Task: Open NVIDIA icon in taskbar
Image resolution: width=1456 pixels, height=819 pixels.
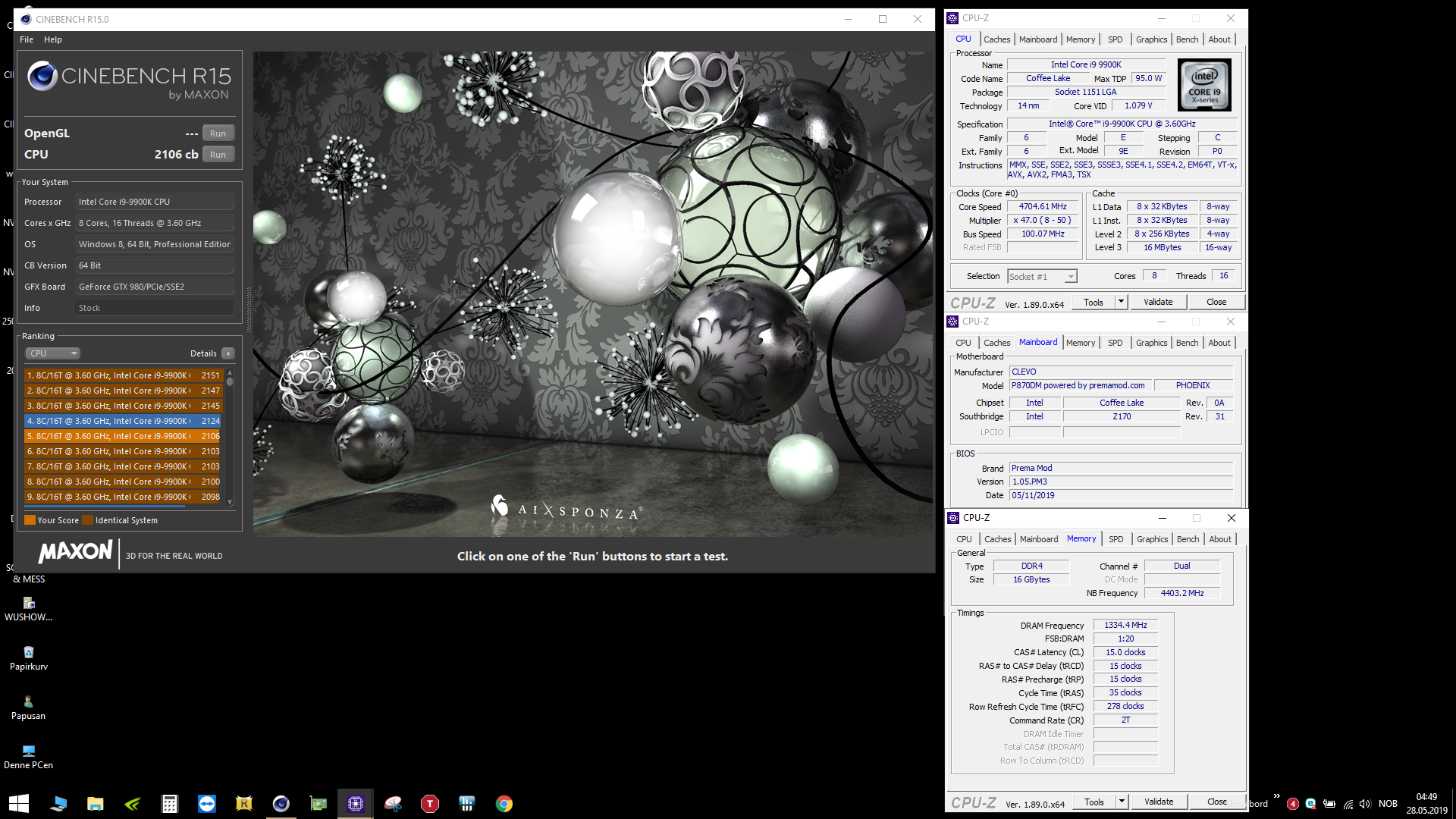Action: [x=132, y=804]
